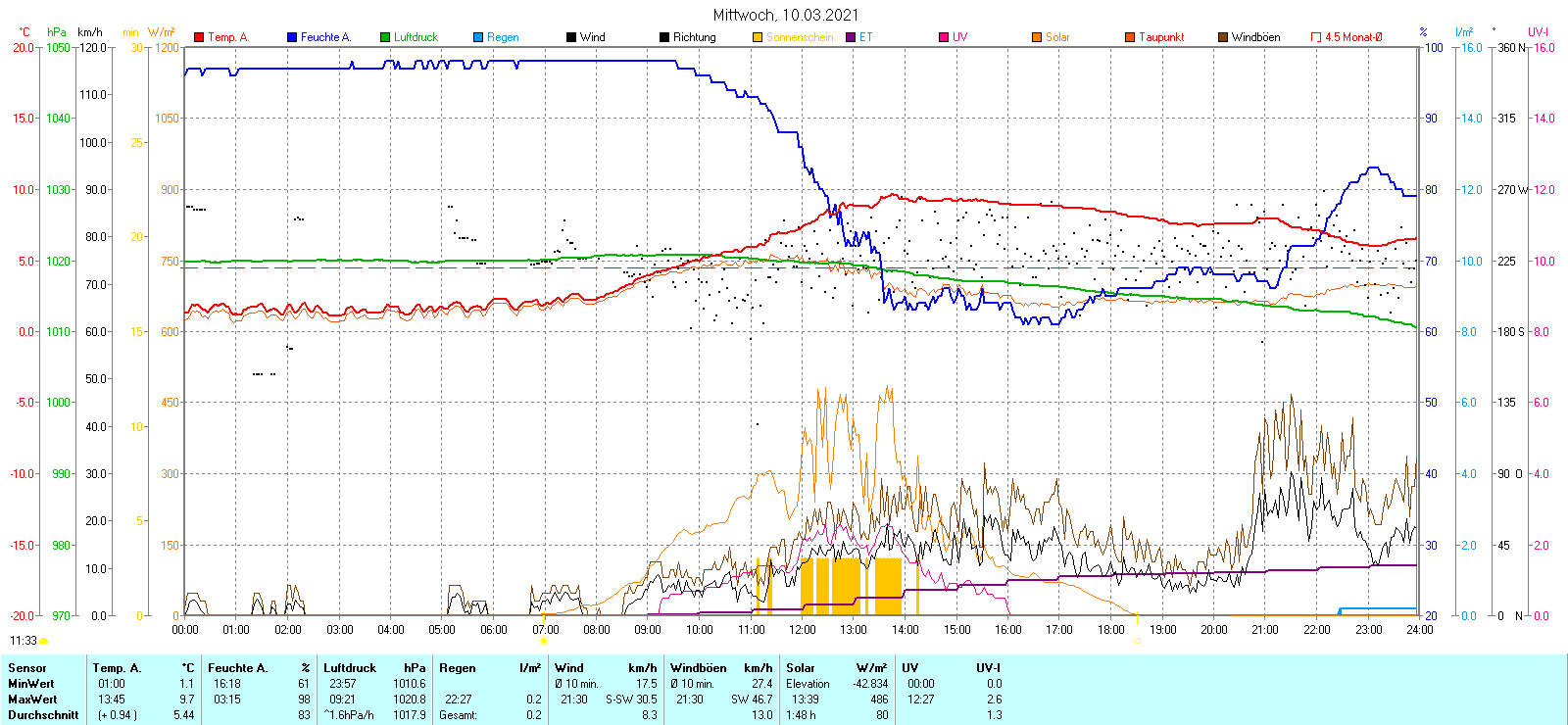
Task: Click the °C axis unit label
Action: point(24,32)
